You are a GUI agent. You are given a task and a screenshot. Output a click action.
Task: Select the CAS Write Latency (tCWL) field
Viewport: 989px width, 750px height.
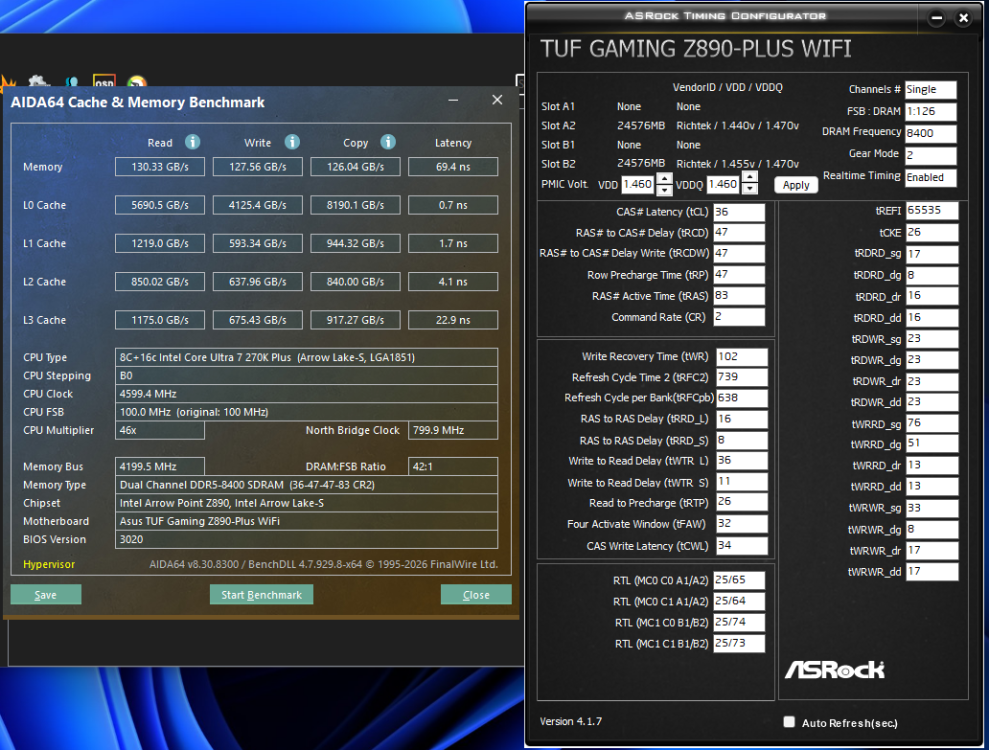point(742,546)
